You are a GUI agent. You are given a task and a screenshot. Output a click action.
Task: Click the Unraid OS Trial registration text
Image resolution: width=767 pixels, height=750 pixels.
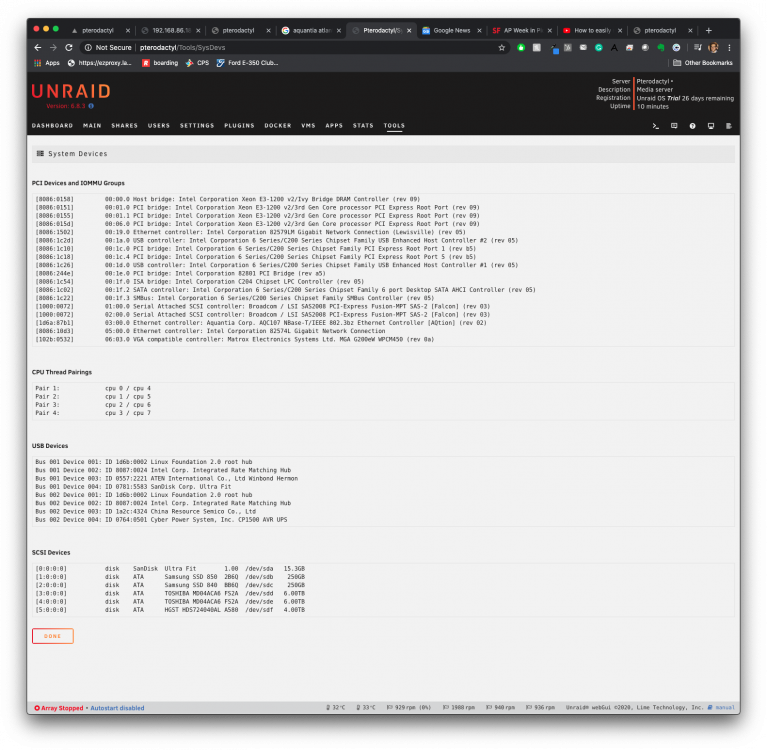tap(685, 98)
